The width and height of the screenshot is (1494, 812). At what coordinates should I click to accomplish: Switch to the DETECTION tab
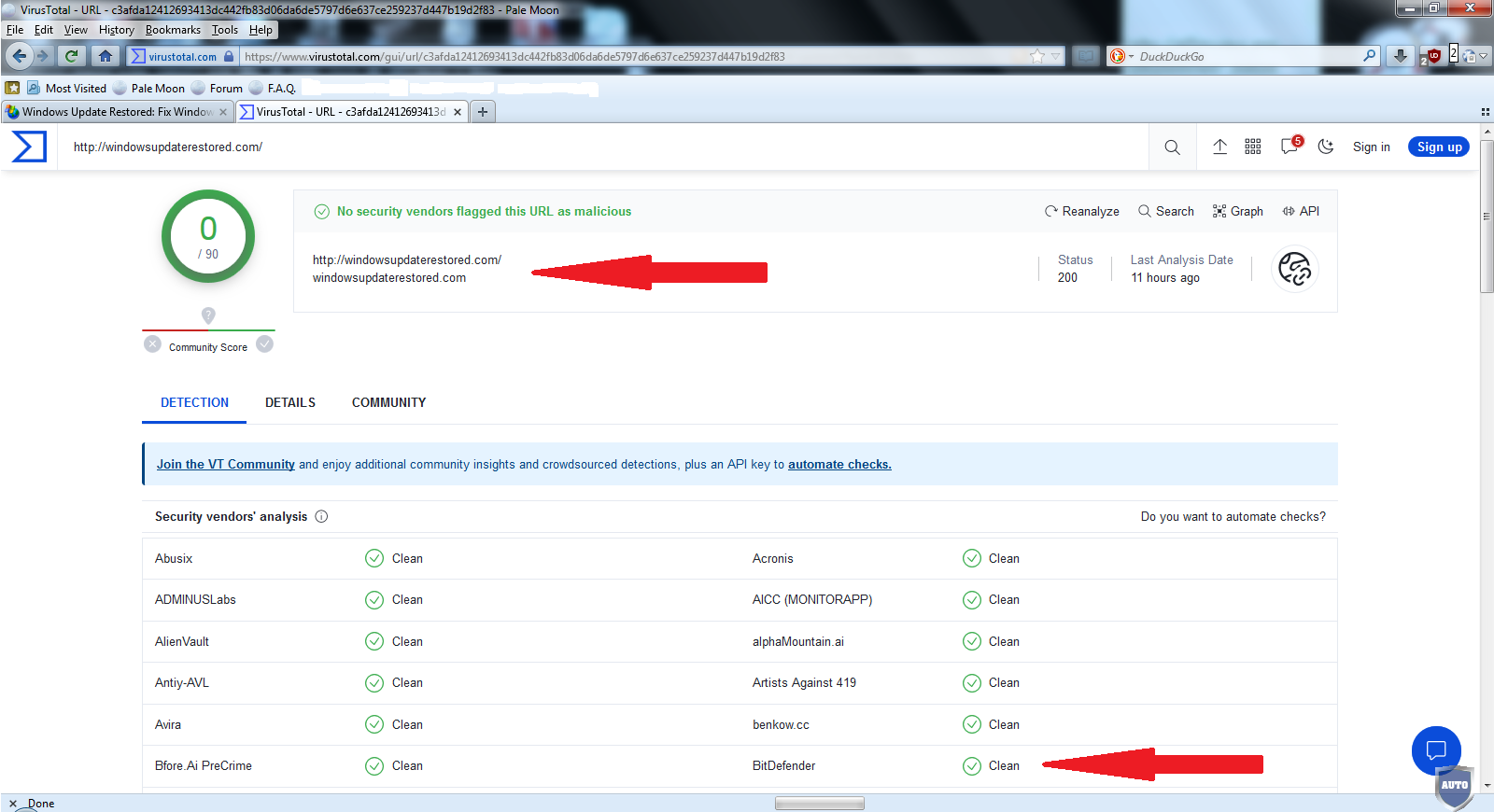pos(194,402)
